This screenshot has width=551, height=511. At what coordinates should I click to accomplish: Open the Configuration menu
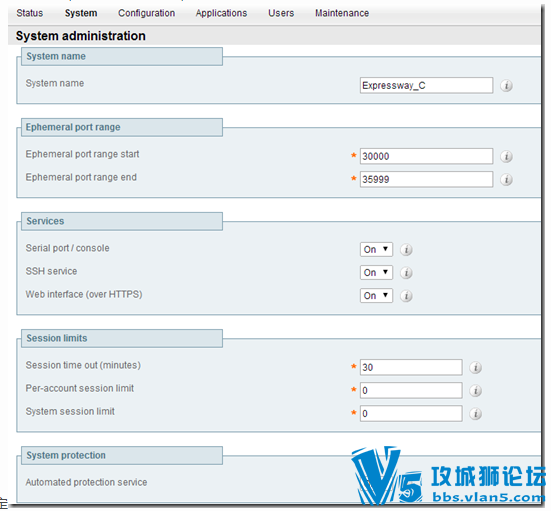[147, 13]
